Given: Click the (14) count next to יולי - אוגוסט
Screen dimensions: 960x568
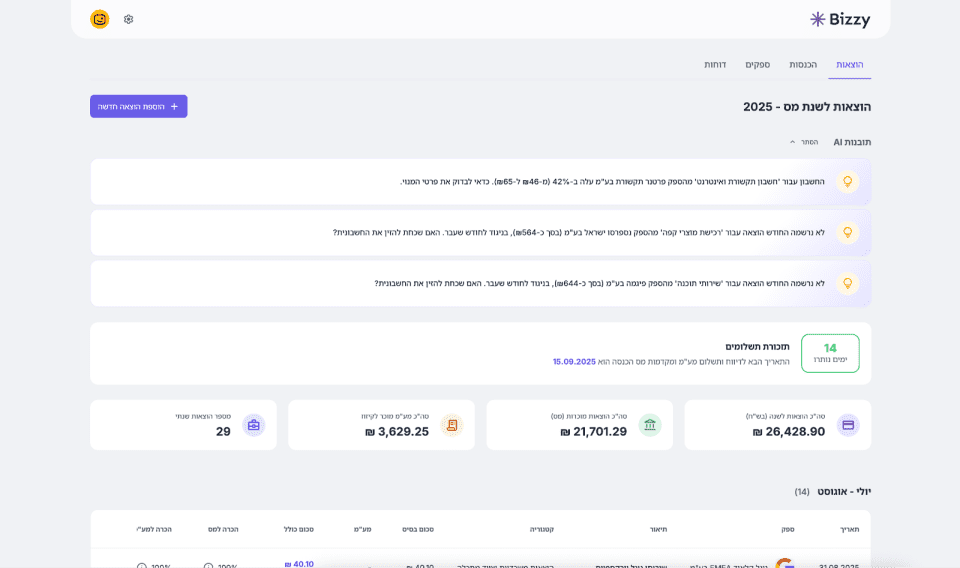Looking at the screenshot, I should [801, 492].
